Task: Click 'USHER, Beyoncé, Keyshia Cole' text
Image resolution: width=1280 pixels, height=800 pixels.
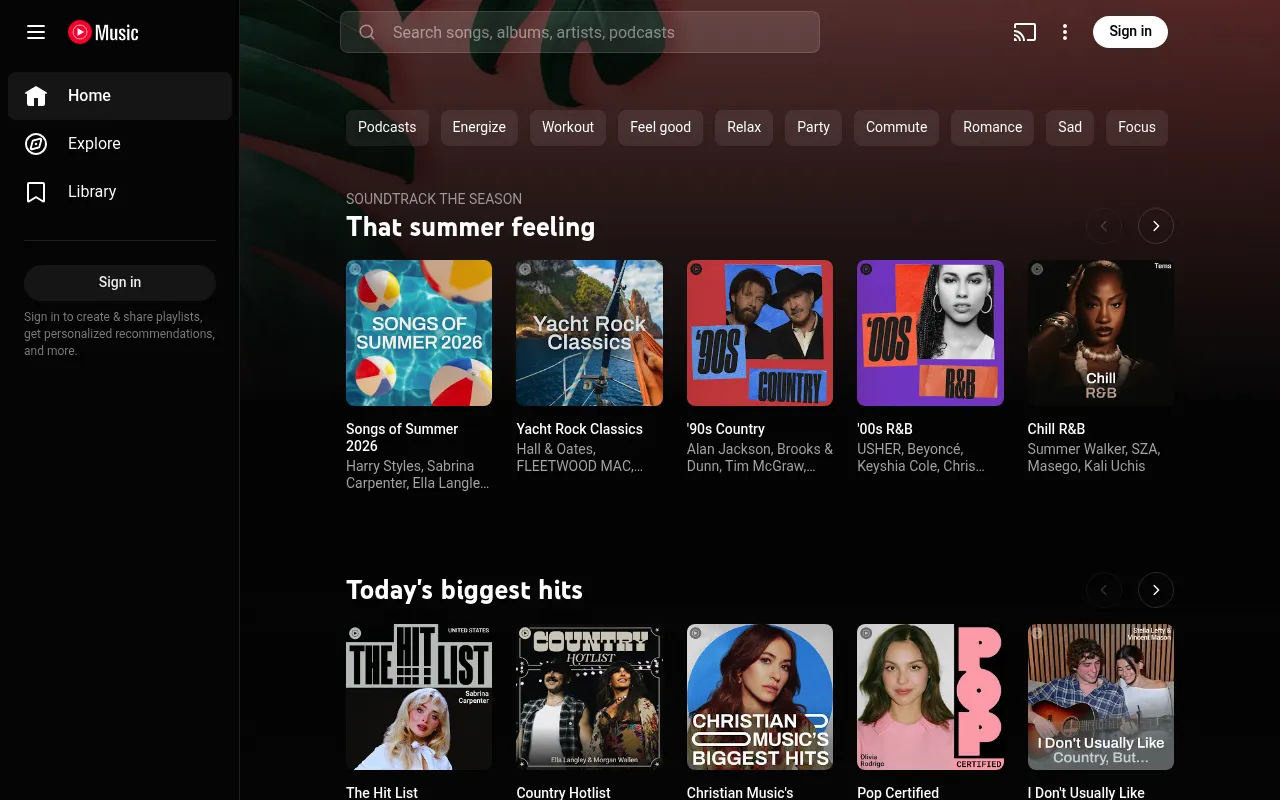Action: point(921,458)
